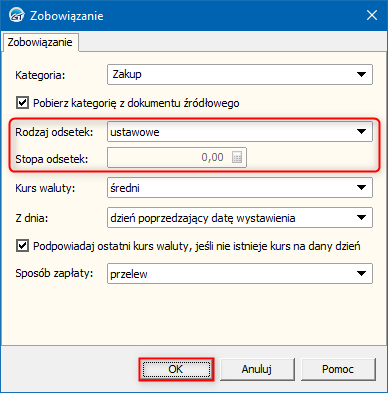
Task: Expand the Kategoria dropdown arrow
Action: (x=361, y=74)
